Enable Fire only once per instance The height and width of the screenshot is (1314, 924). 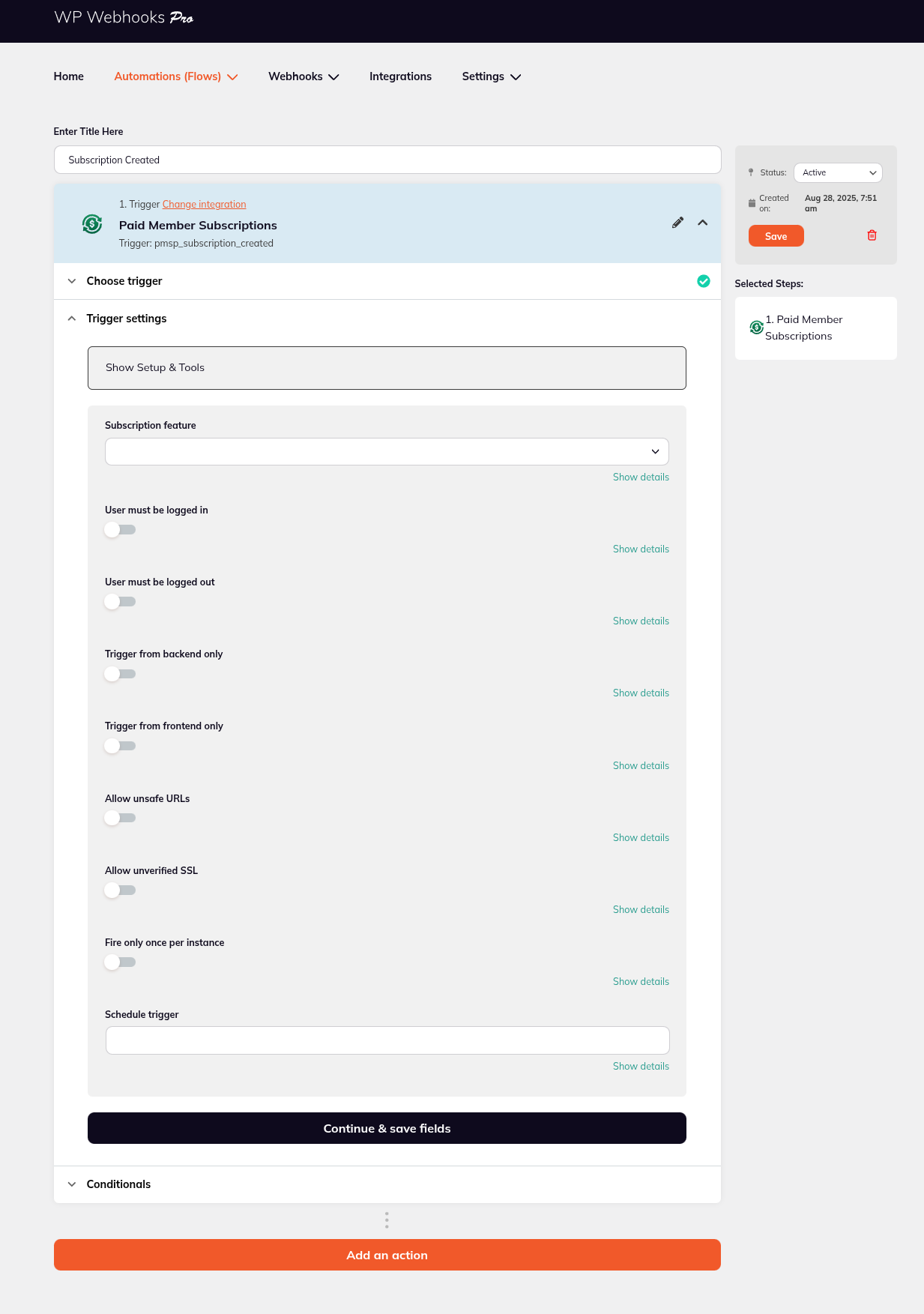[120, 962]
